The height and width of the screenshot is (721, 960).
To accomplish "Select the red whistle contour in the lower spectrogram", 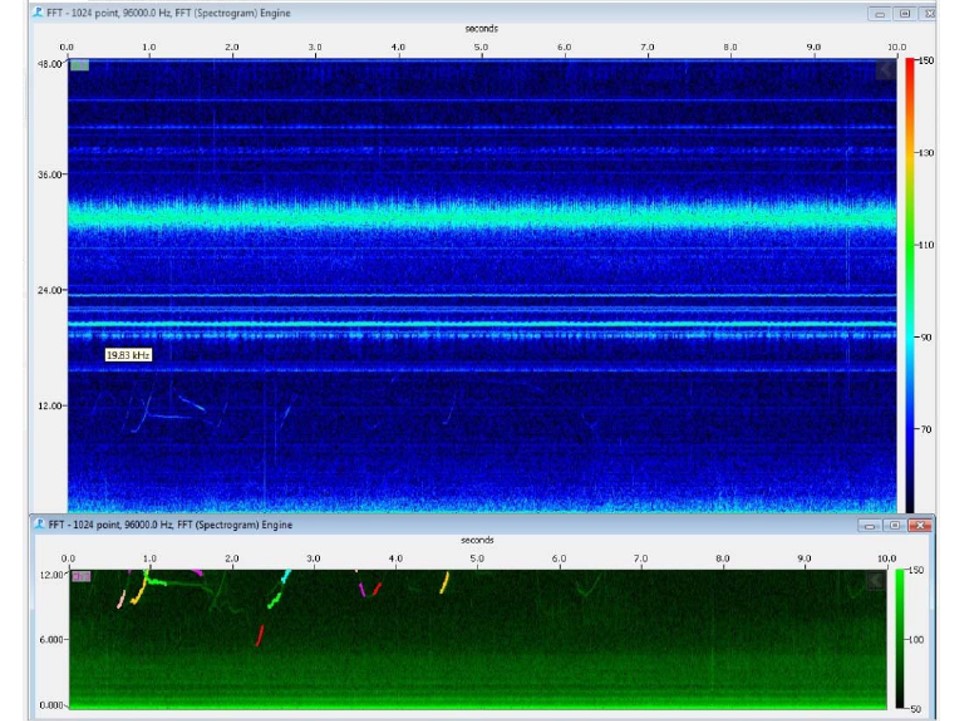I will pos(260,635).
